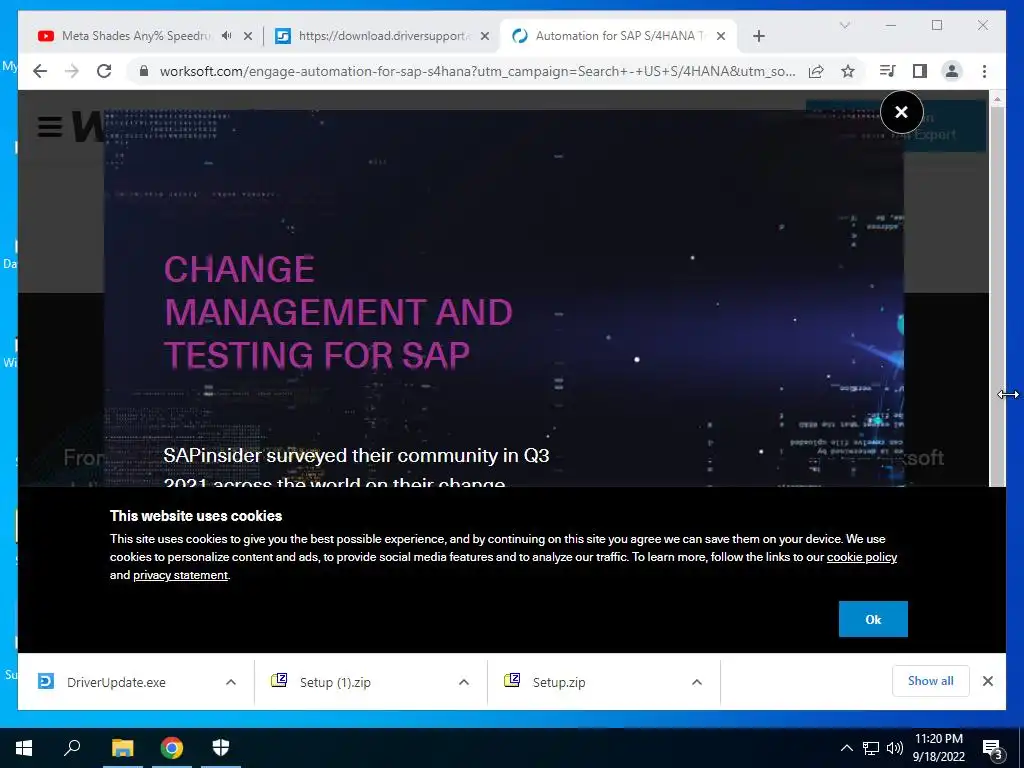Open the privacy statement link
The height and width of the screenshot is (768, 1024).
180,575
